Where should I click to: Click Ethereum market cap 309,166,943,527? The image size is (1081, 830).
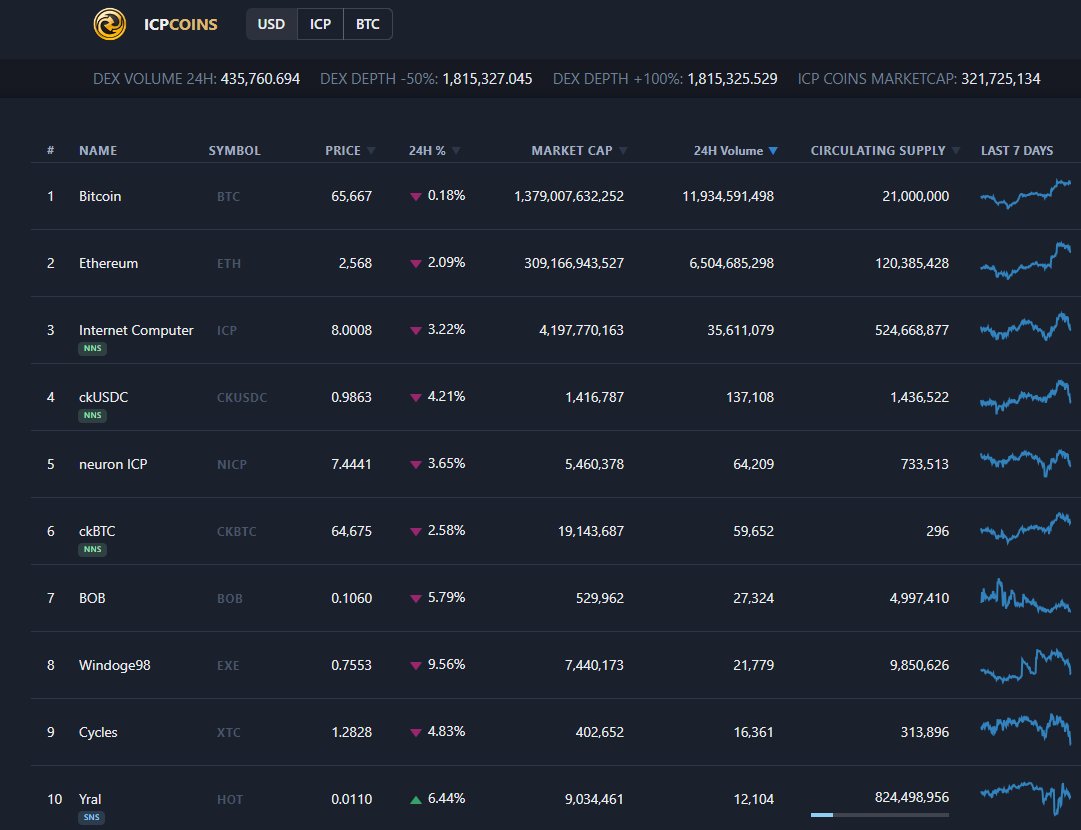click(x=574, y=263)
